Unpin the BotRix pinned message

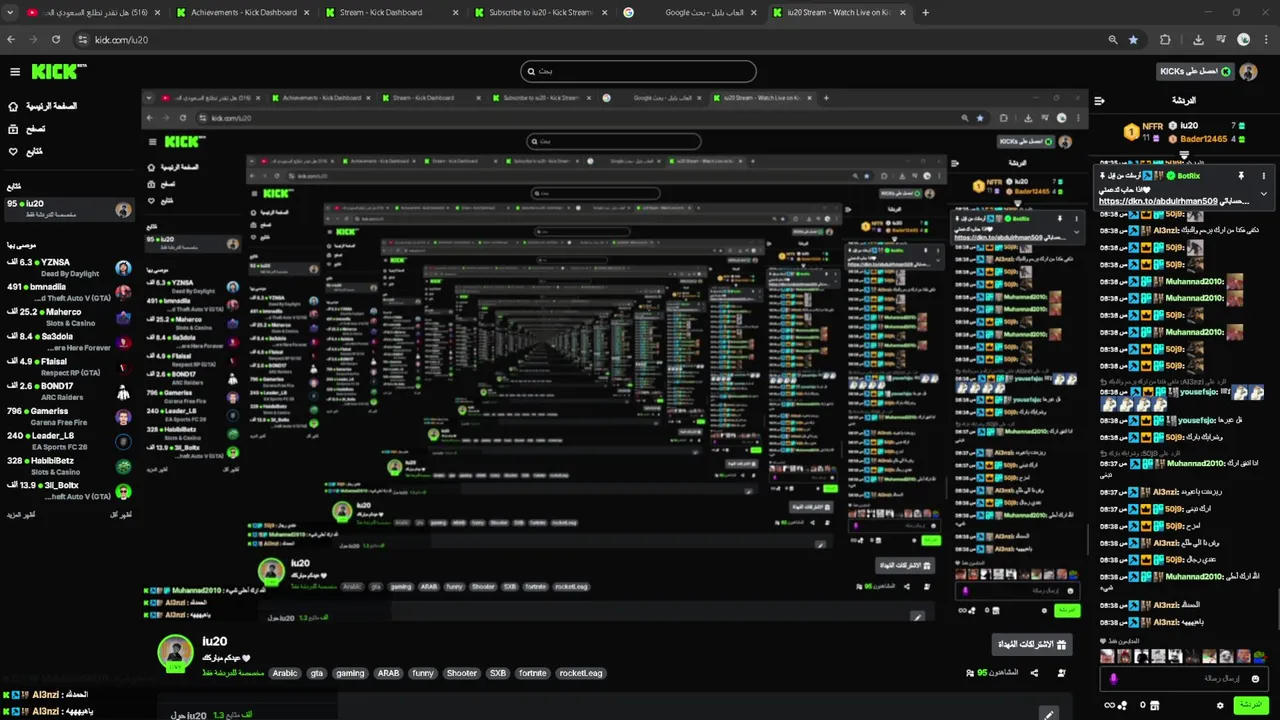coord(1241,176)
